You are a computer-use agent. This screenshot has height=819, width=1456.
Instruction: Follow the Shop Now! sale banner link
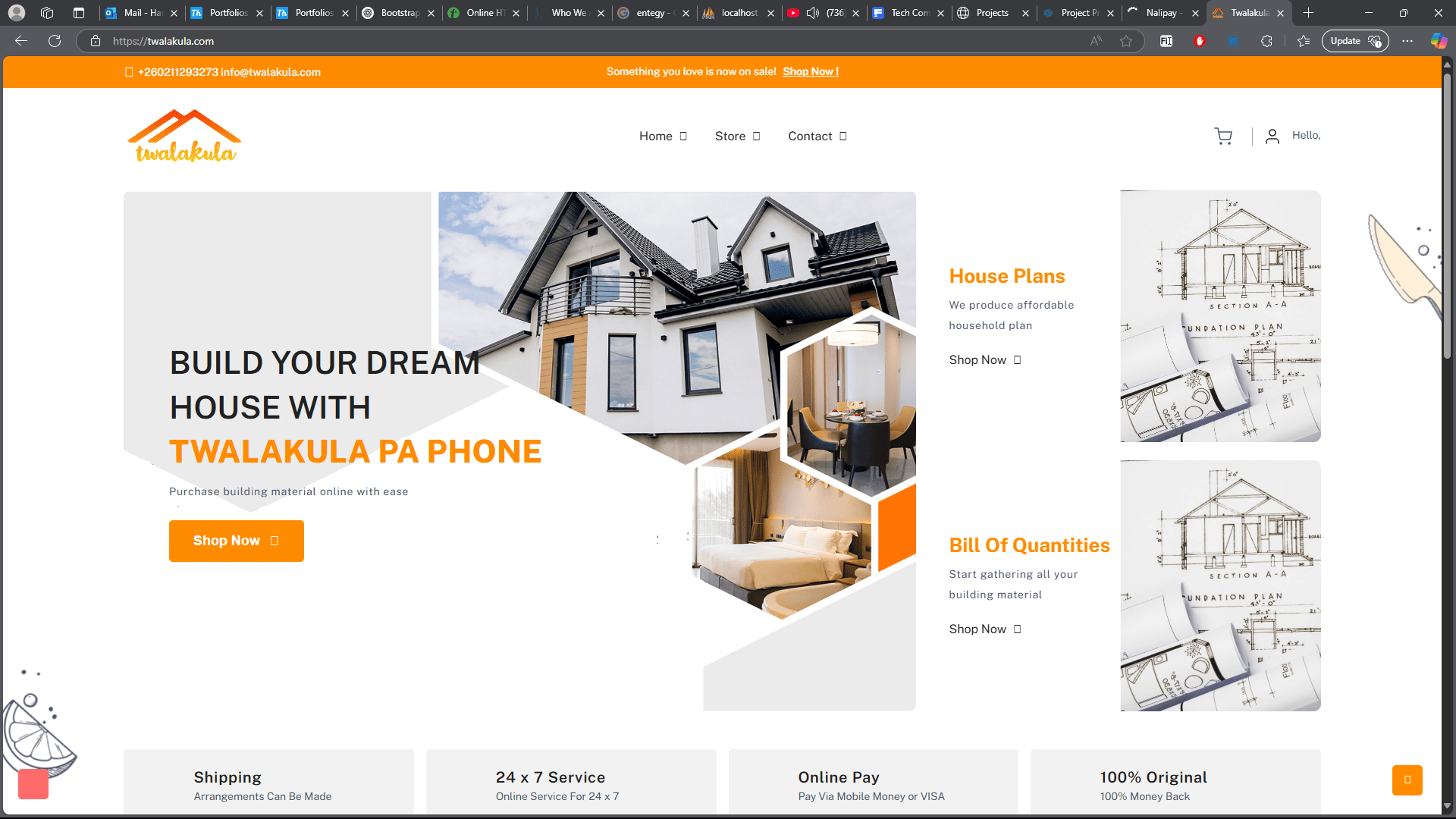811,71
